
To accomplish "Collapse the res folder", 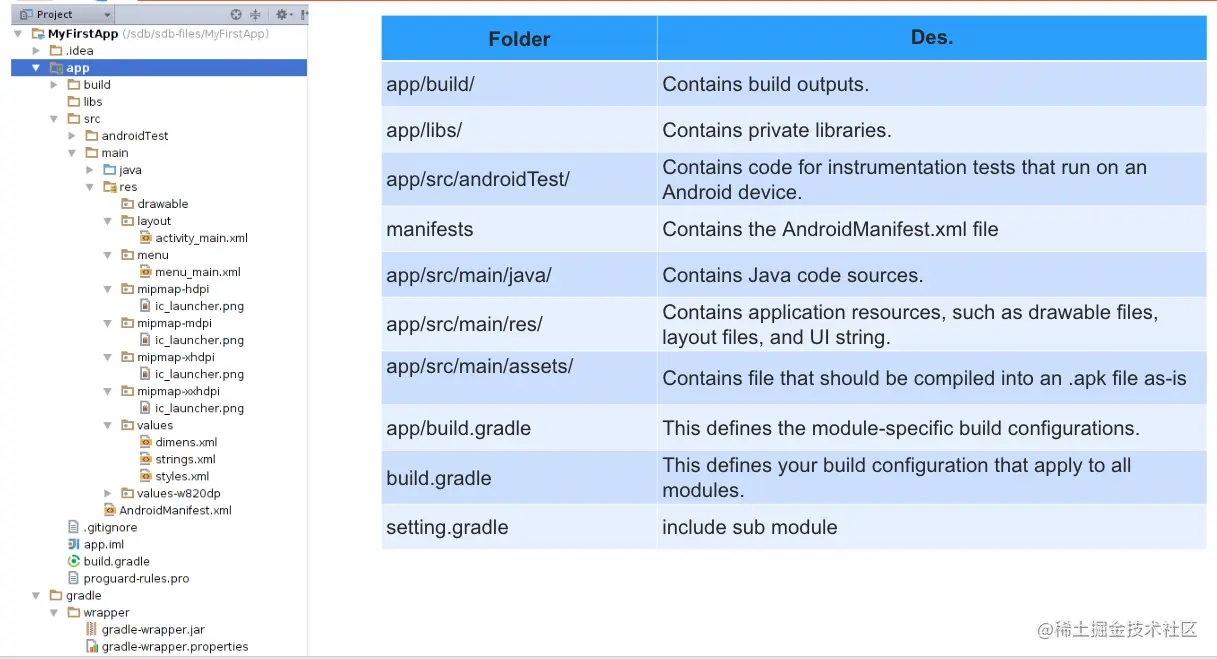I will [90, 187].
